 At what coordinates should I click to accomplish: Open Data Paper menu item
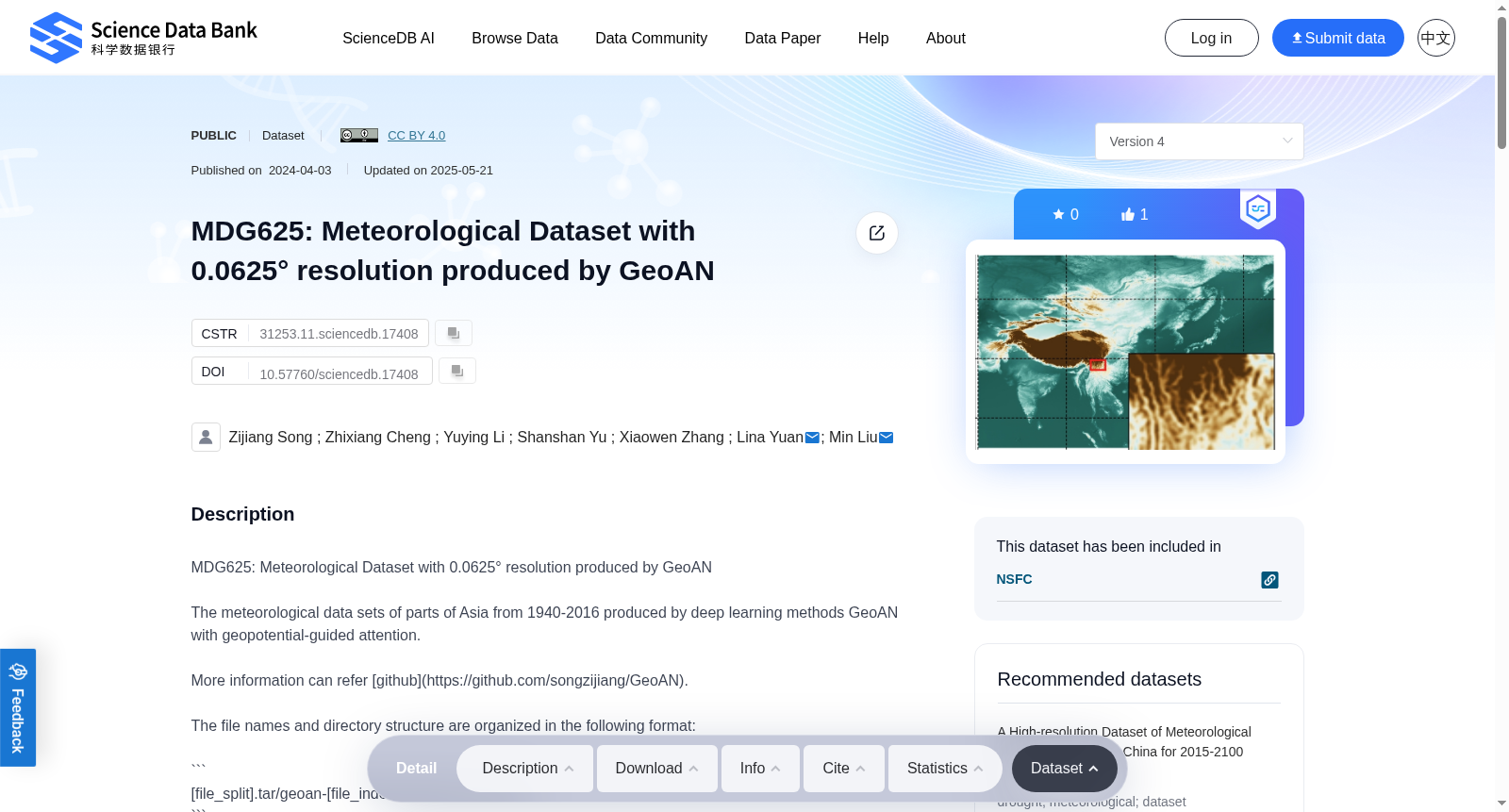tap(783, 39)
